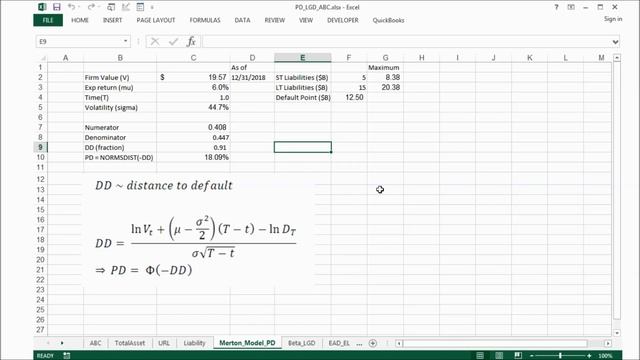Click the Save icon in Quick Access Toolbar
This screenshot has width=640, height=360.
[x=56, y=7]
